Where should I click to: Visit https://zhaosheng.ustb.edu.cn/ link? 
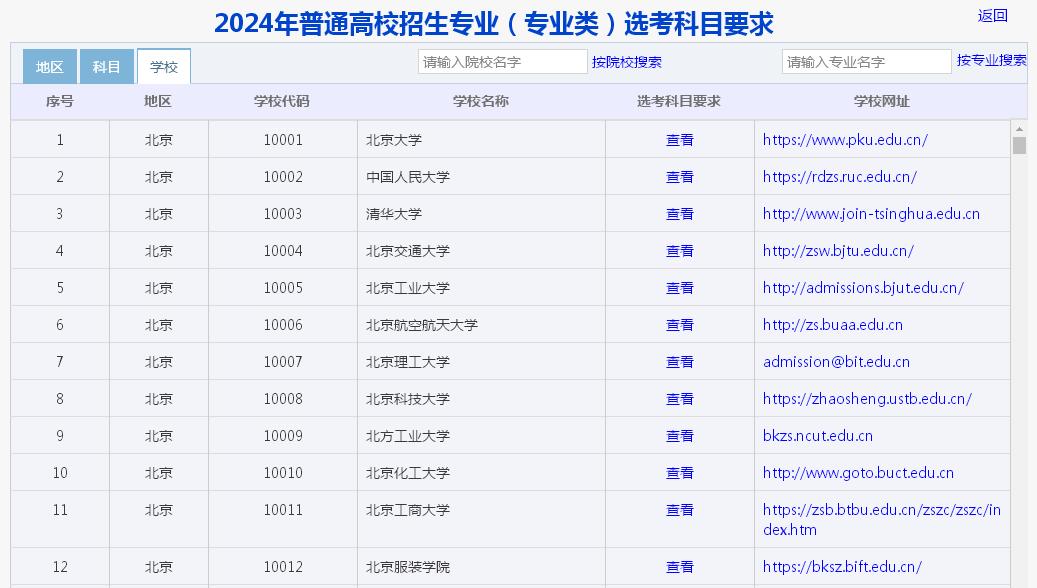867,399
